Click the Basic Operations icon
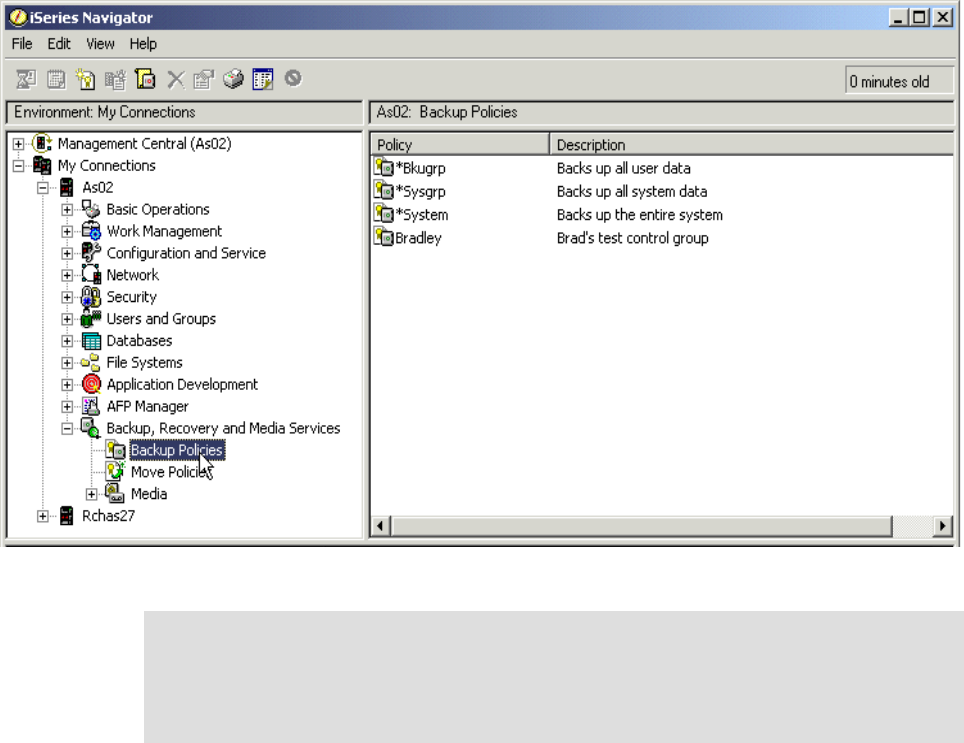The image size is (964, 743). click(91, 209)
